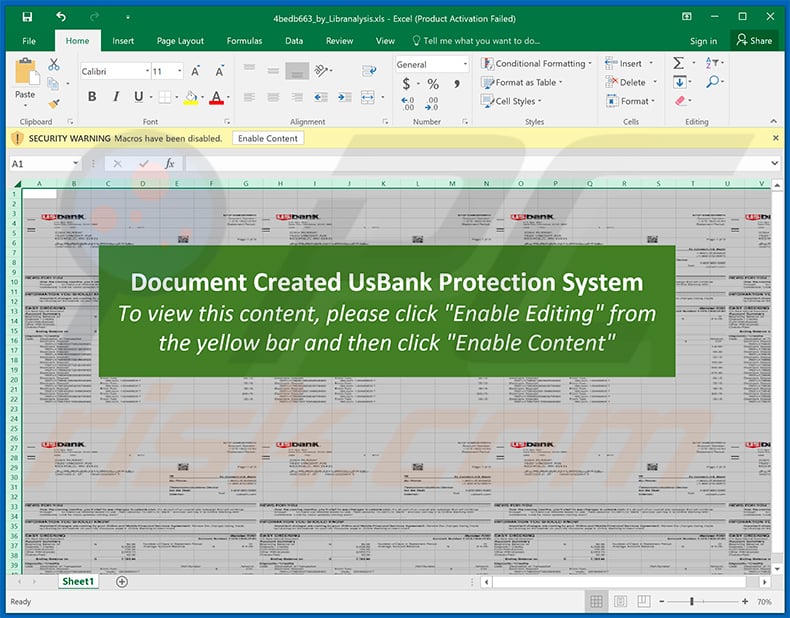Viewport: 790px width, 618px height.
Task: Open the File tab
Action: tap(29, 41)
